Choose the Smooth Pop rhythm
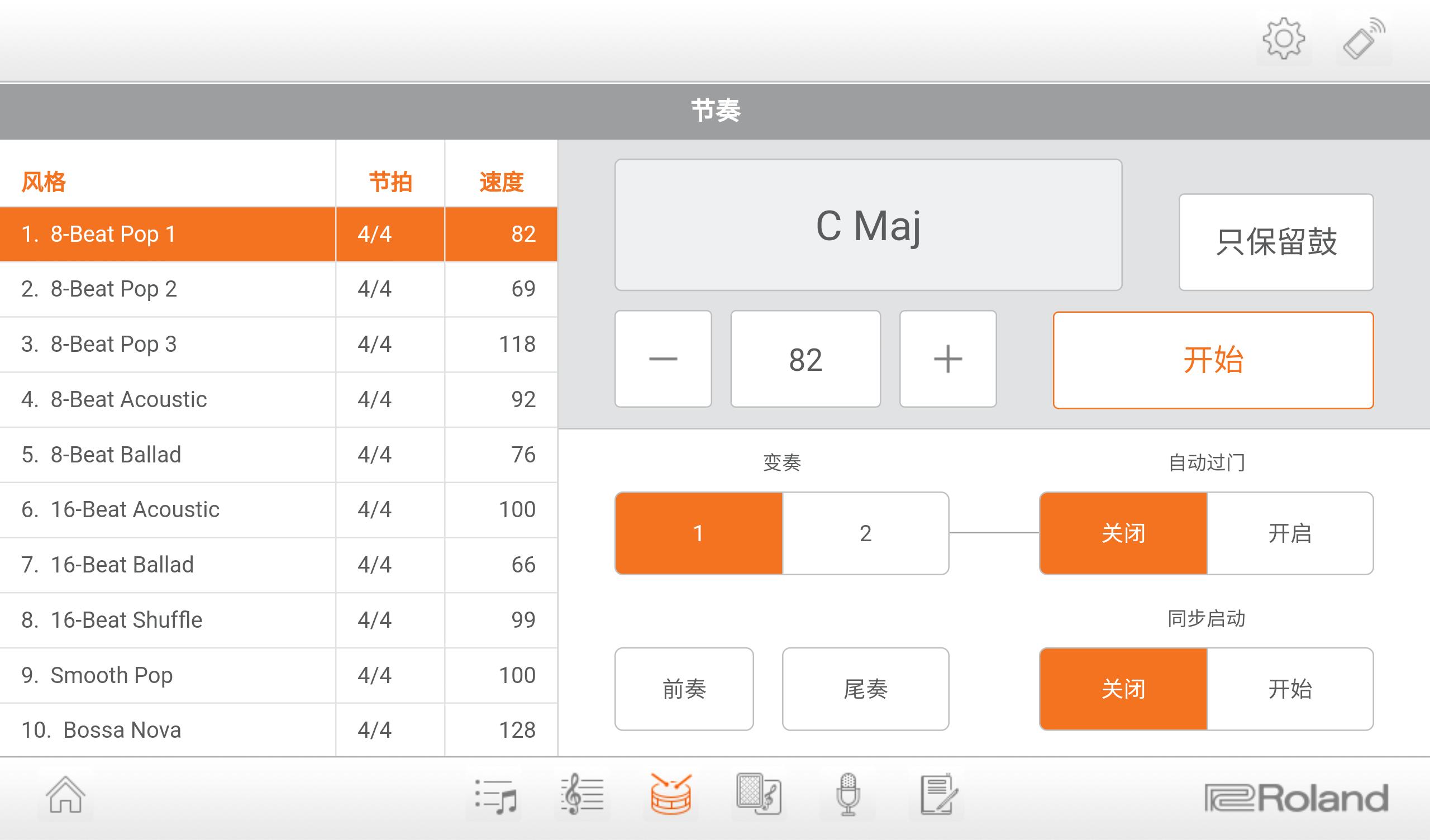 278,675
